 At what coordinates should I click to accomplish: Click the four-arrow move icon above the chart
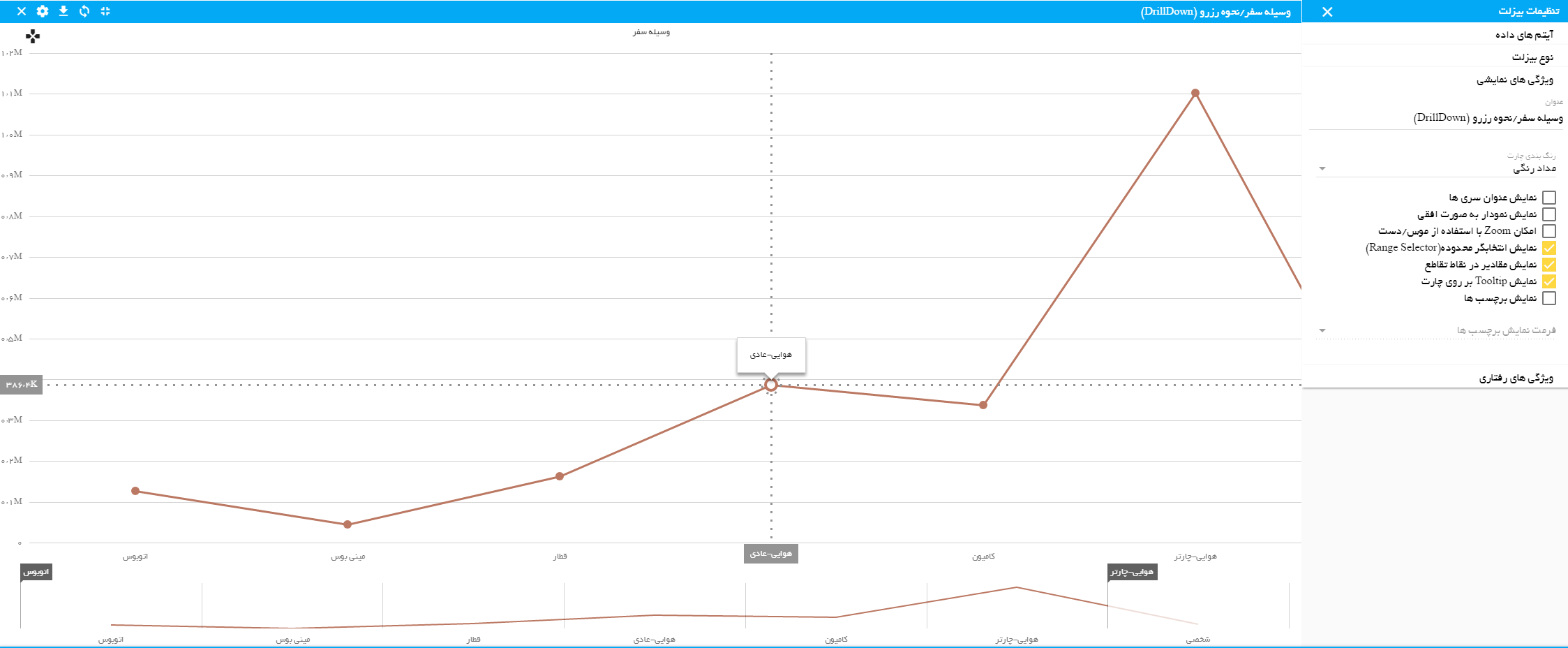33,36
